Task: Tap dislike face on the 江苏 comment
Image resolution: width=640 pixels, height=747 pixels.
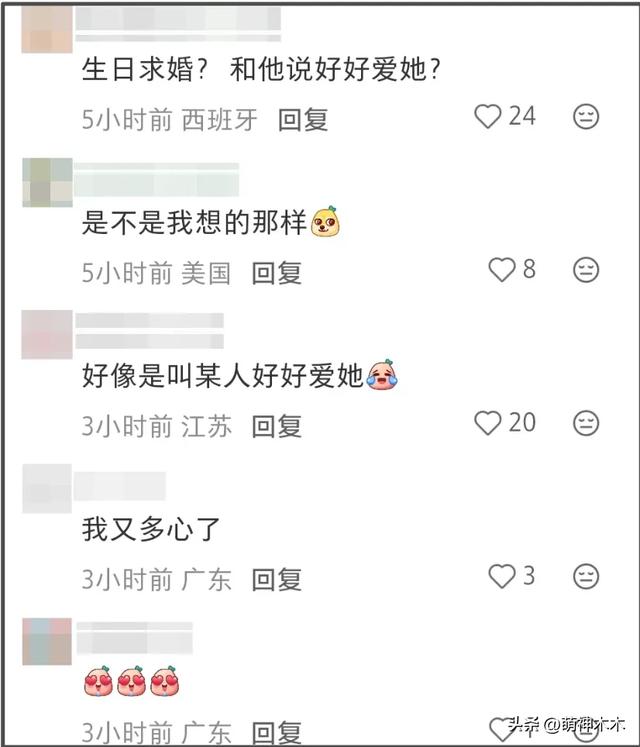Action: pyautogui.click(x=586, y=423)
